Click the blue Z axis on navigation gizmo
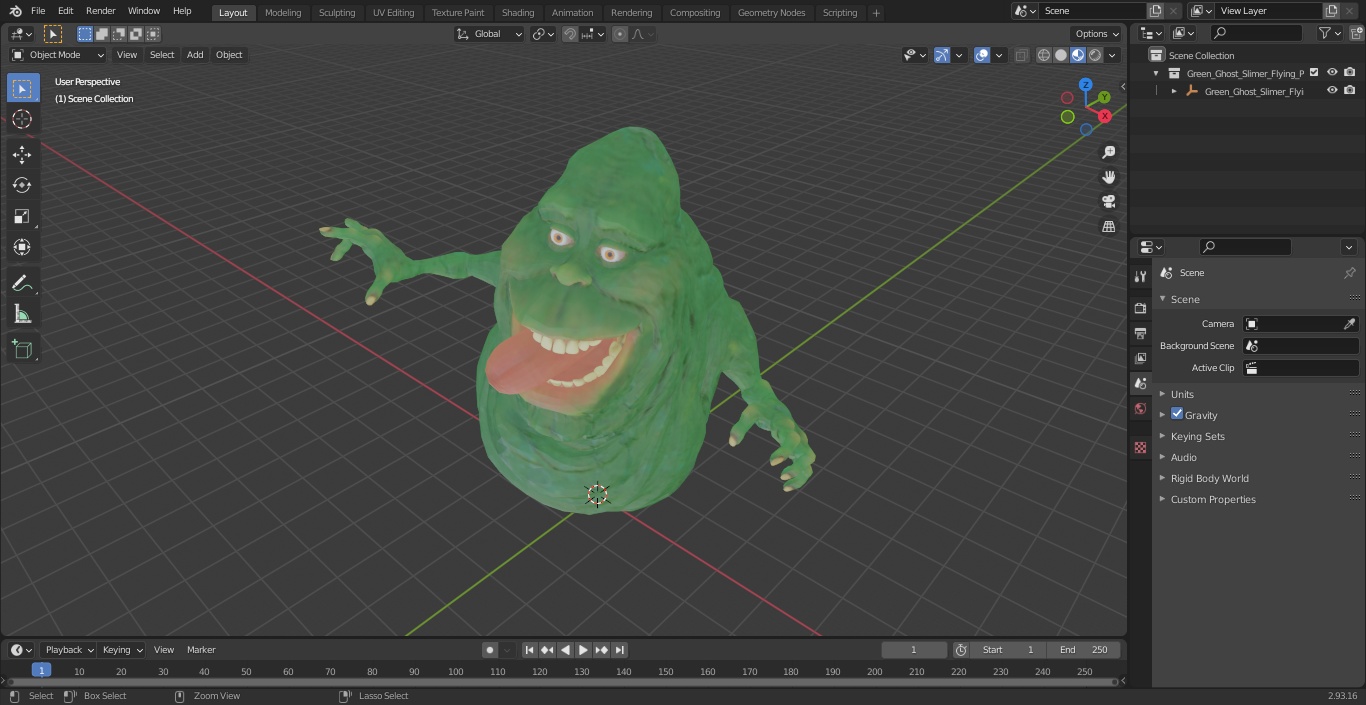 click(x=1085, y=86)
